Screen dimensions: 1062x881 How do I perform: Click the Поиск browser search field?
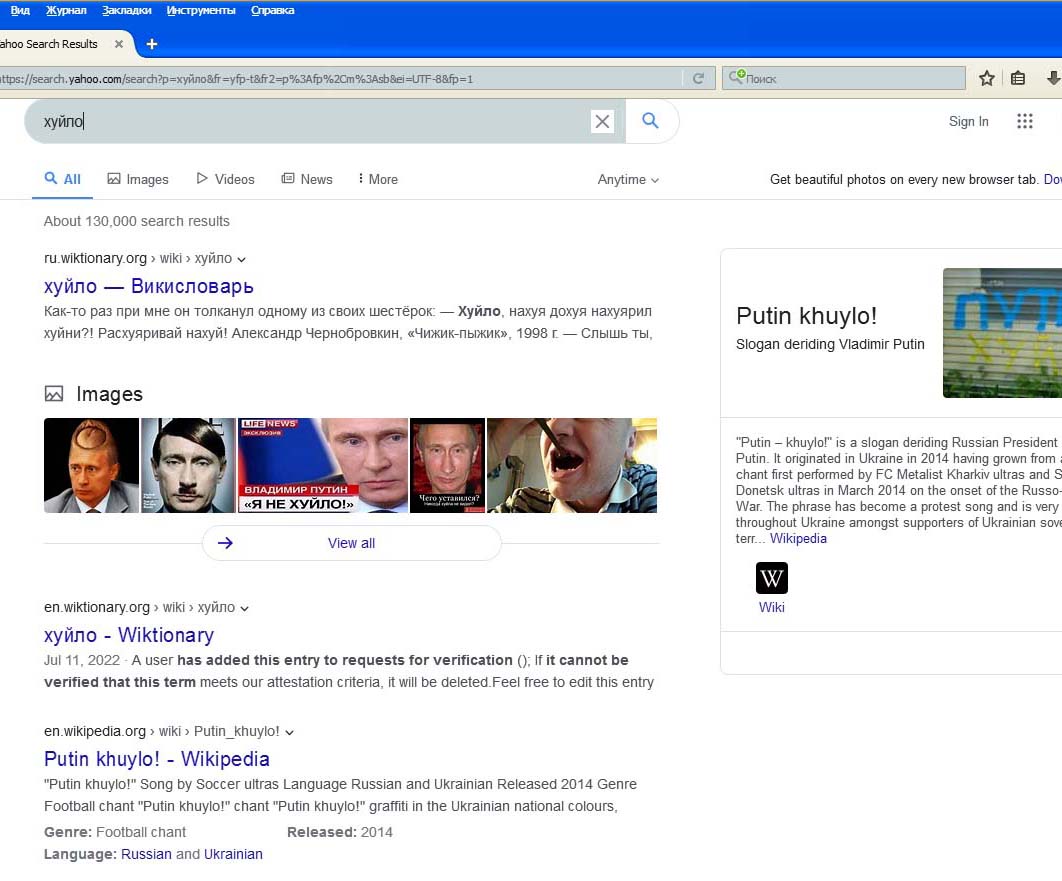point(843,79)
